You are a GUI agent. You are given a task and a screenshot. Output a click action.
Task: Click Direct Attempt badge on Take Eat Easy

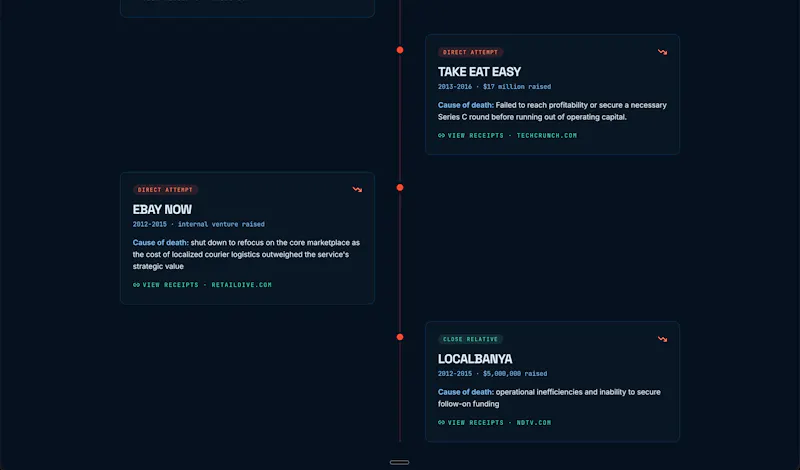pyautogui.click(x=470, y=52)
